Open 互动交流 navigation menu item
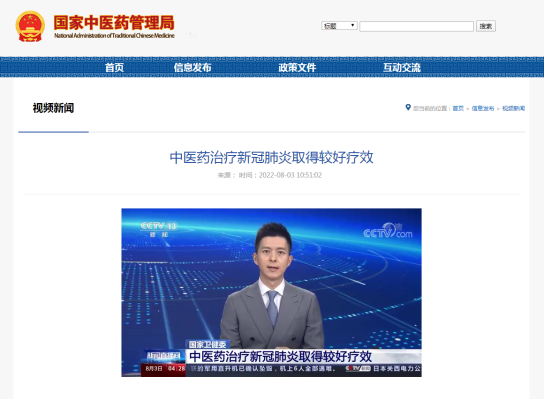This screenshot has height=399, width=544. 402,67
